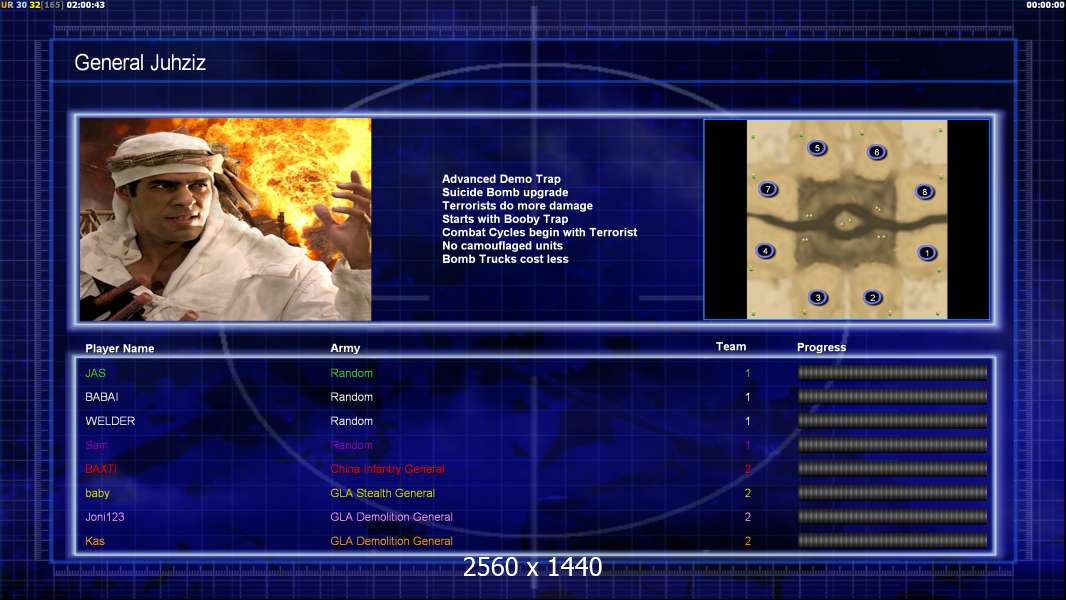Image resolution: width=1066 pixels, height=600 pixels.
Task: Click No camouflaged units text
Action: 502,245
